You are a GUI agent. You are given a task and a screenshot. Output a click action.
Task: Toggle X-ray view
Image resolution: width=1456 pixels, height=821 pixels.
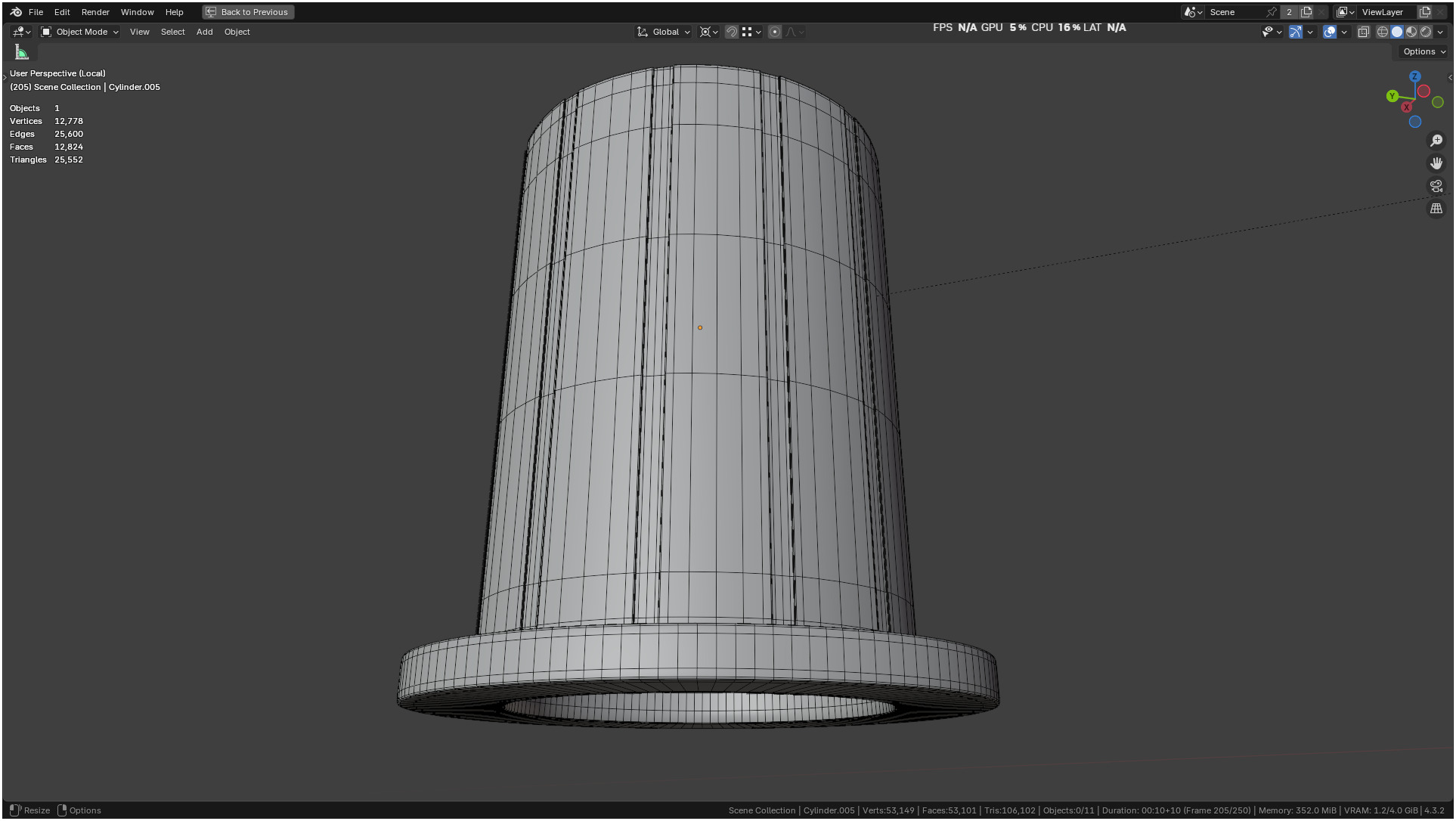click(x=1364, y=32)
